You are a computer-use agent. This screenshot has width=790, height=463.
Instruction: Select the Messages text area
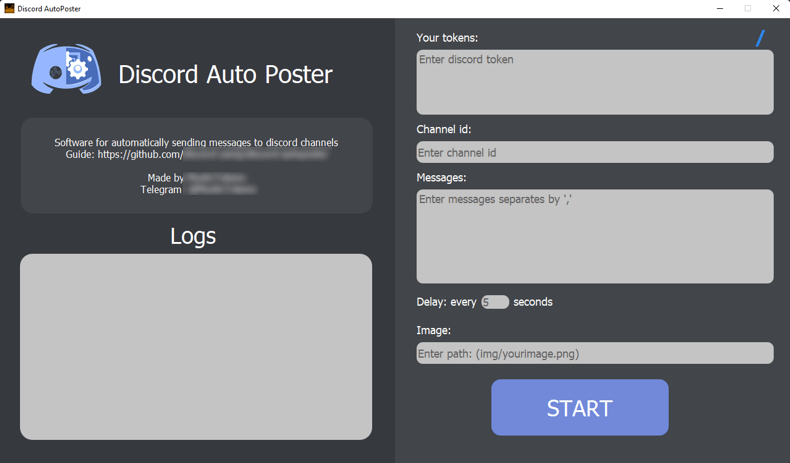(594, 236)
